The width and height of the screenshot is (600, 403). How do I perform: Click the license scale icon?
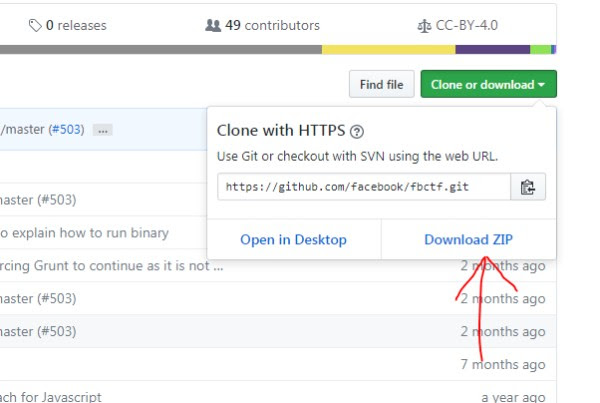click(424, 26)
